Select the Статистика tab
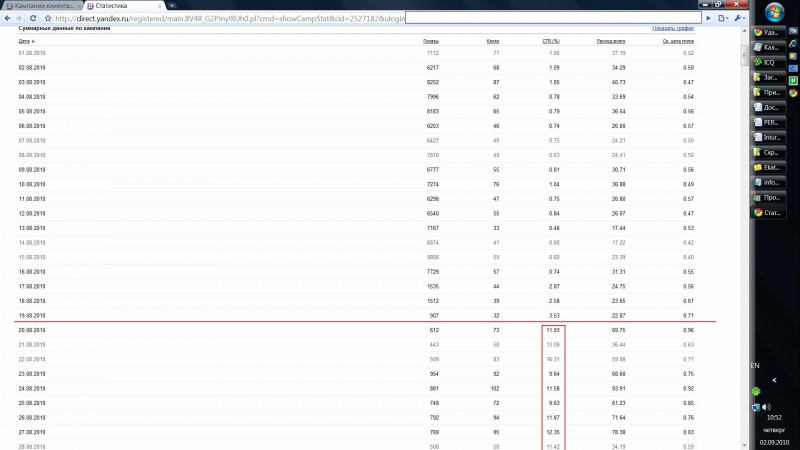 (x=122, y=6)
